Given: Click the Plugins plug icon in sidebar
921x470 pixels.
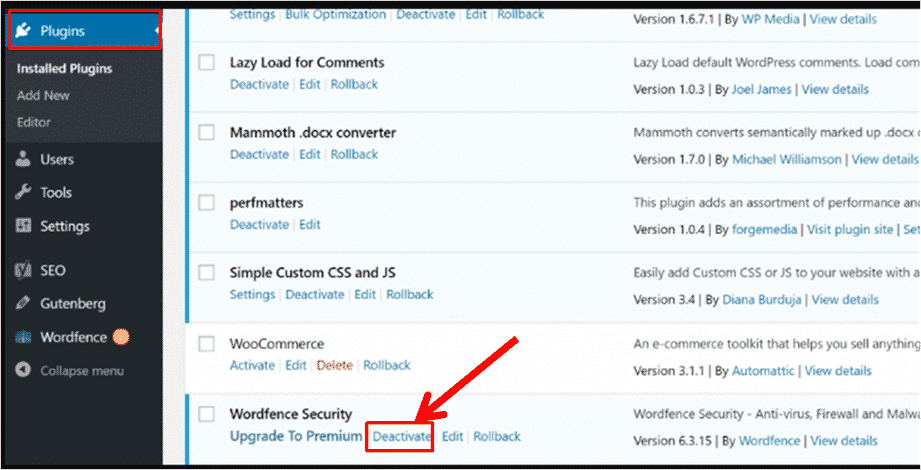Looking at the screenshot, I should [23, 31].
